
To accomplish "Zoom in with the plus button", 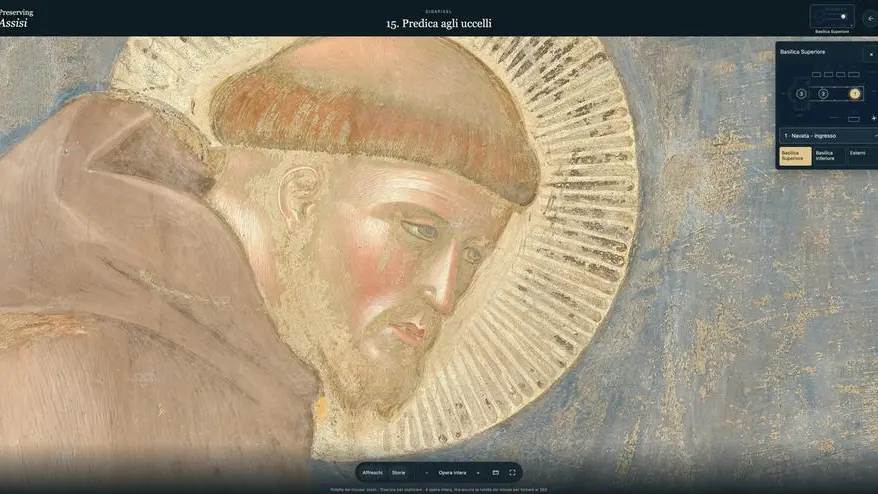I will (478, 473).
